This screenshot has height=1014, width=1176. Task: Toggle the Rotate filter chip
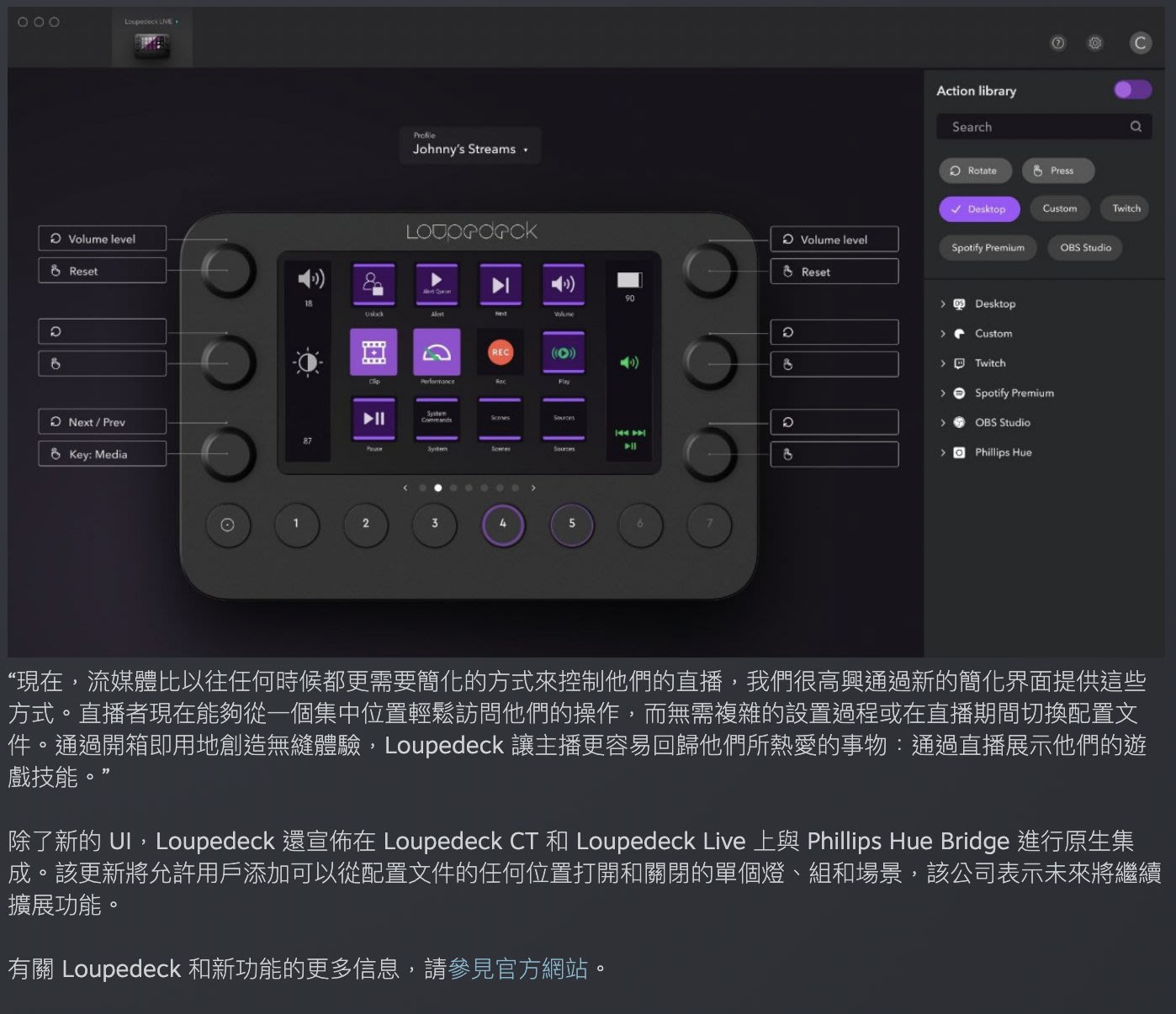pyautogui.click(x=975, y=171)
